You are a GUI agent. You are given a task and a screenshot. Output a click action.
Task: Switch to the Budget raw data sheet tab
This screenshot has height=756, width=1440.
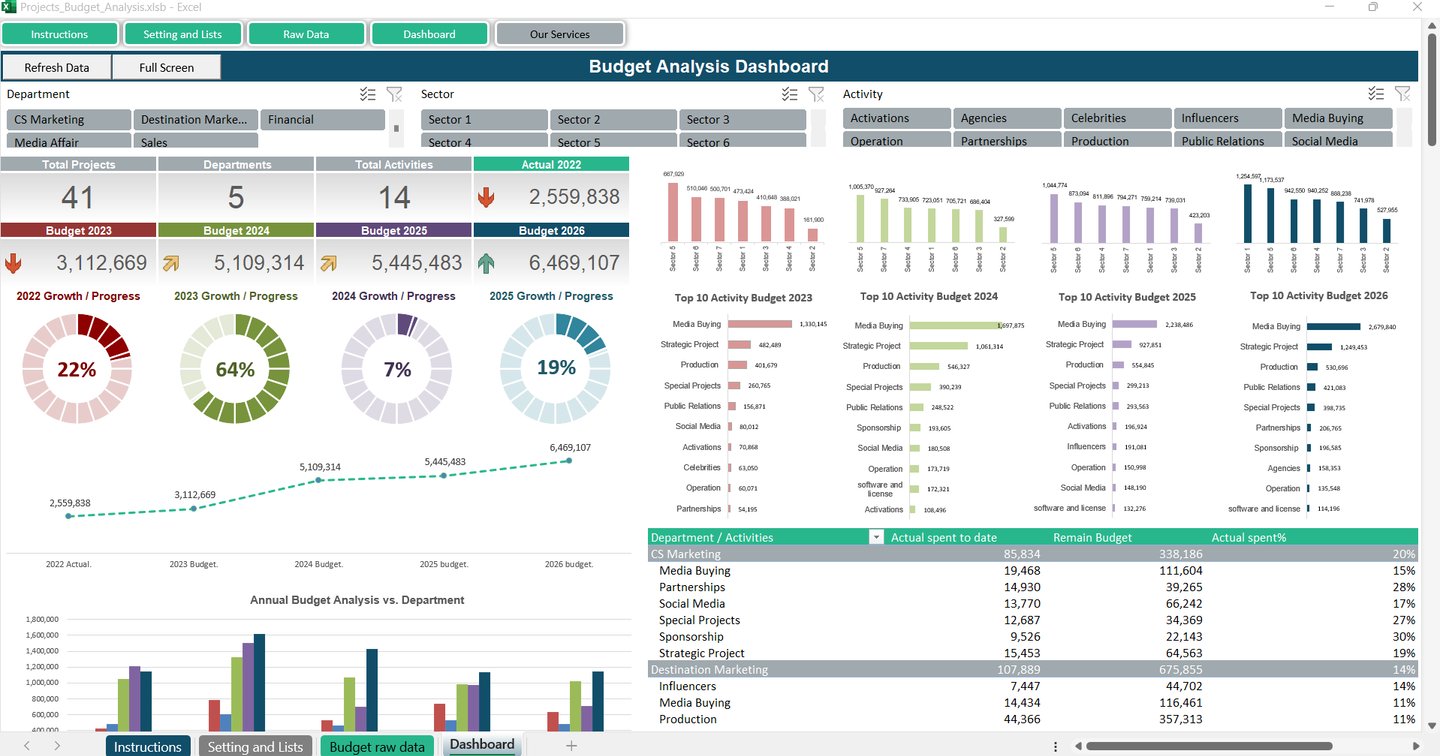[377, 745]
